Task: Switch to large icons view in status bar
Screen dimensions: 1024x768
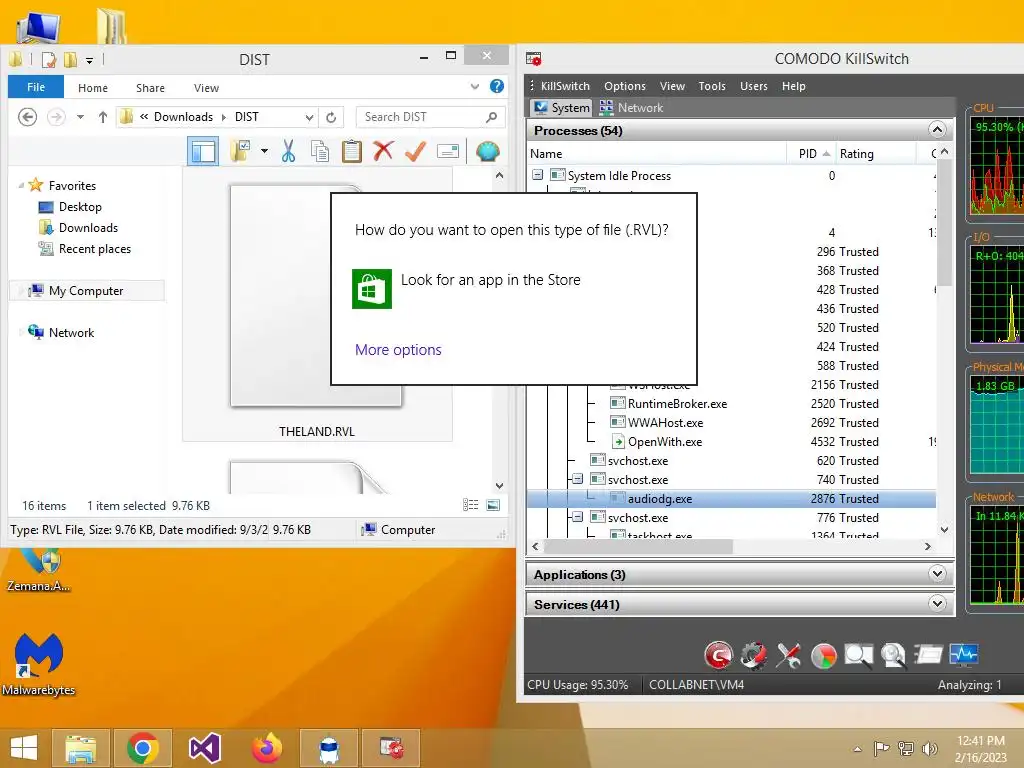Action: (x=493, y=505)
